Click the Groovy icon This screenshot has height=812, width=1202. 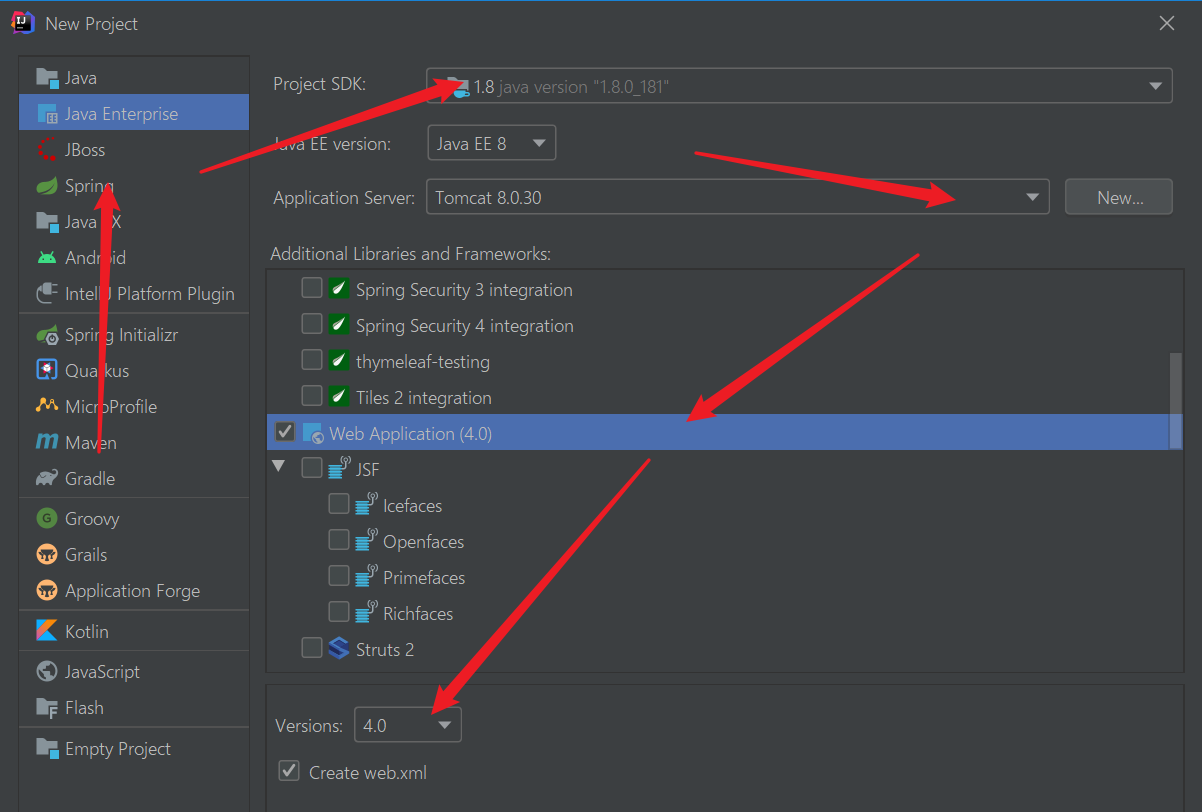[x=47, y=518]
